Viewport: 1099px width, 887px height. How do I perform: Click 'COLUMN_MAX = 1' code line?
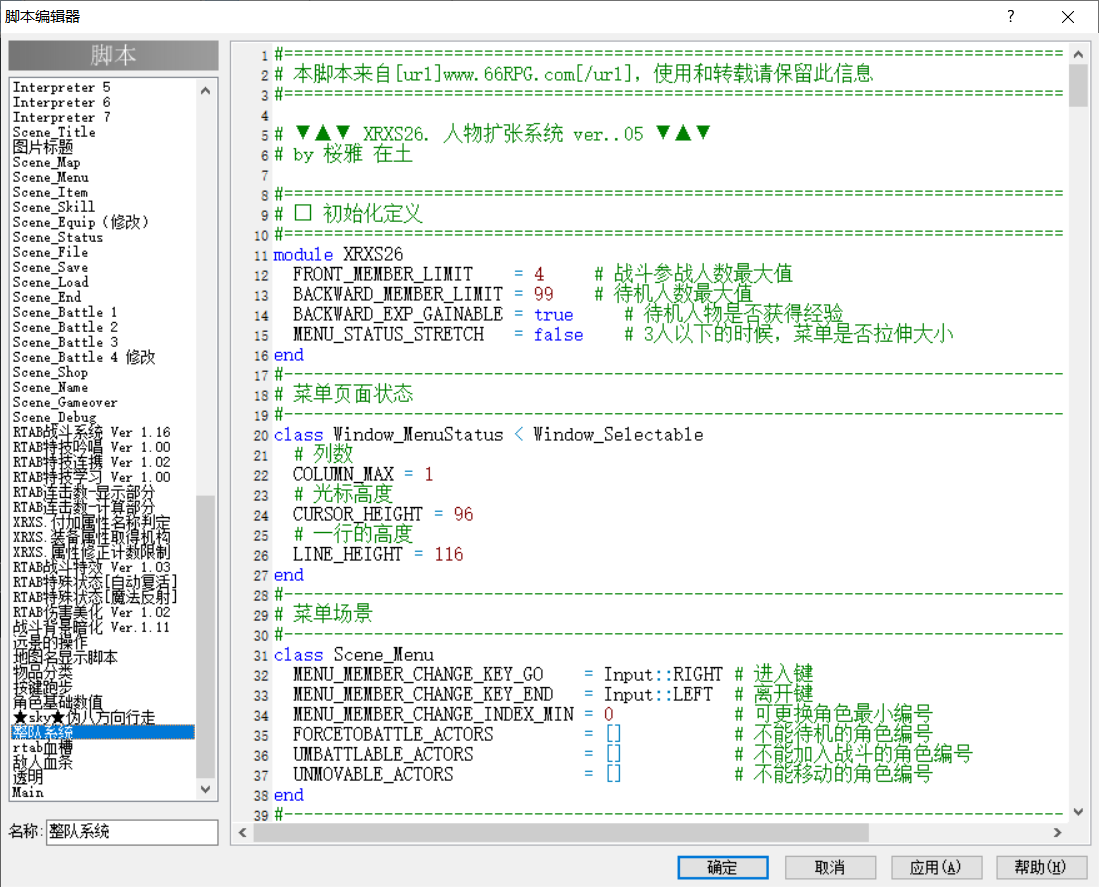(x=363, y=474)
